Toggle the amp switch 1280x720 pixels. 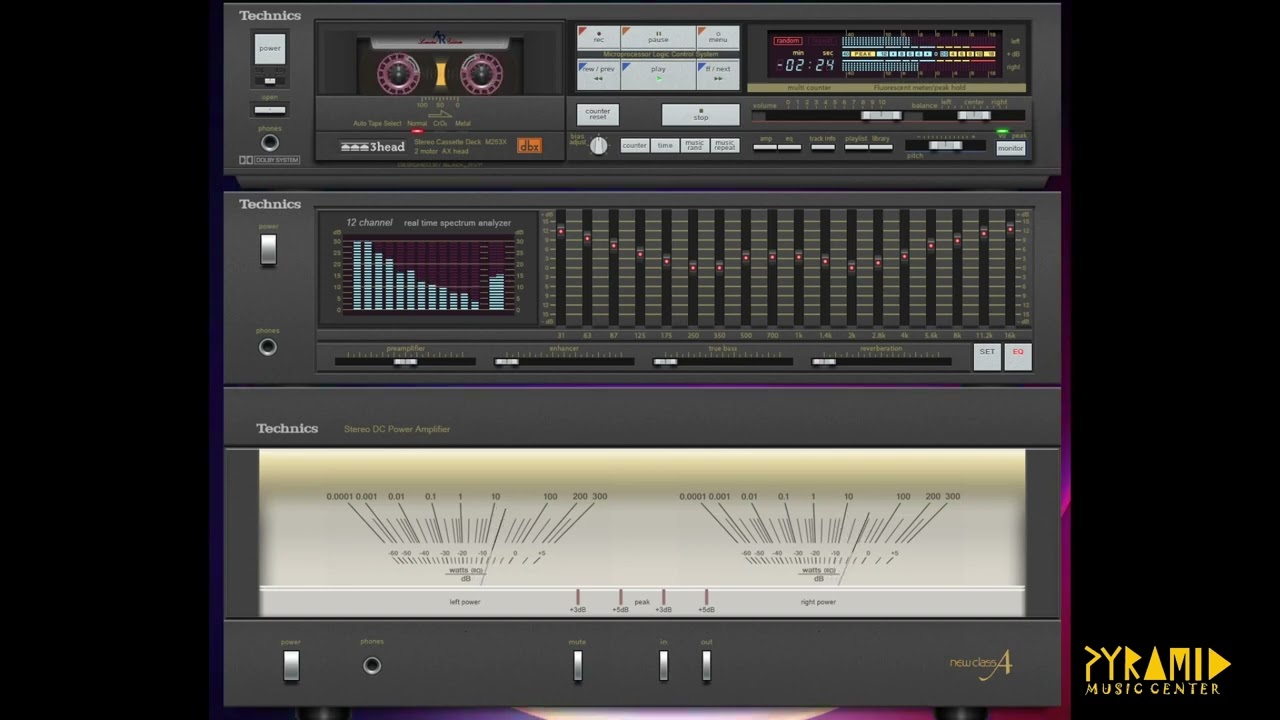coord(765,147)
